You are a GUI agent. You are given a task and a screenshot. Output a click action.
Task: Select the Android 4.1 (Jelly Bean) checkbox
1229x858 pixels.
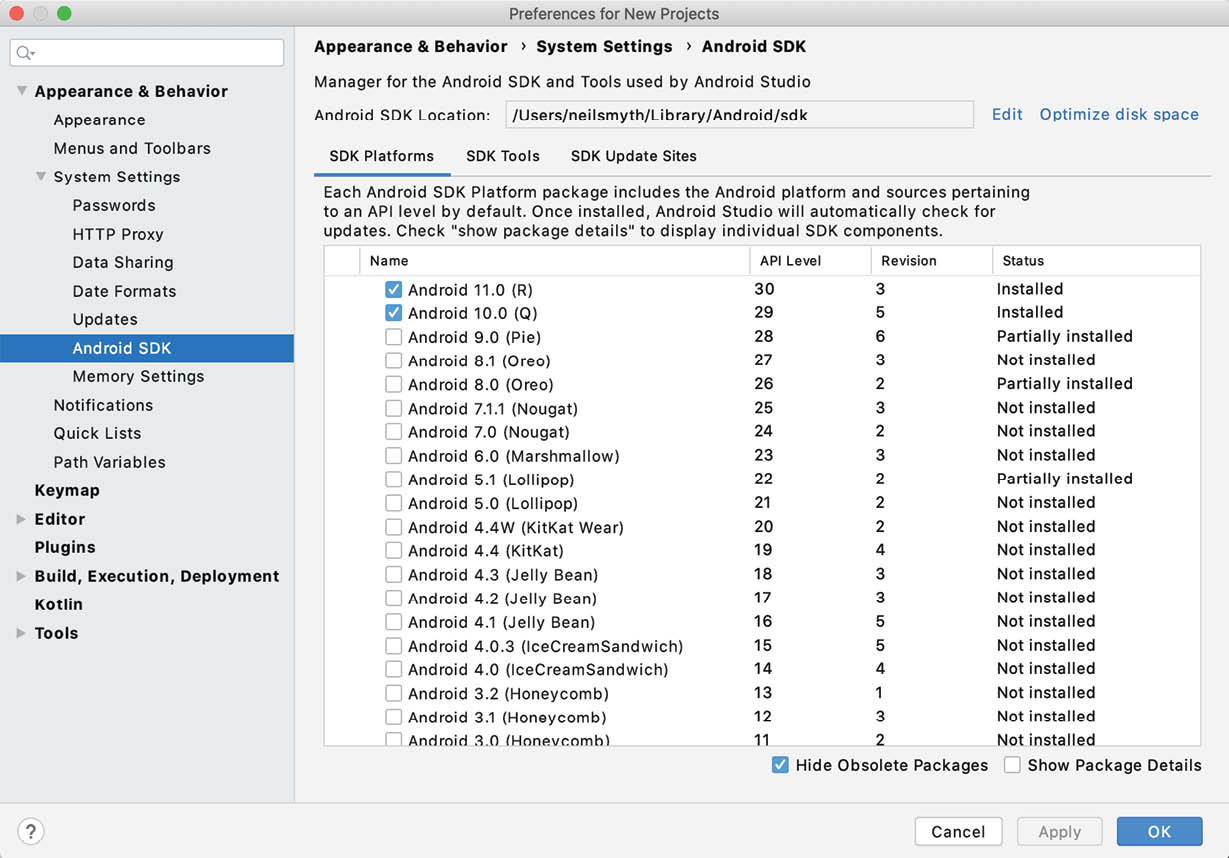click(394, 622)
